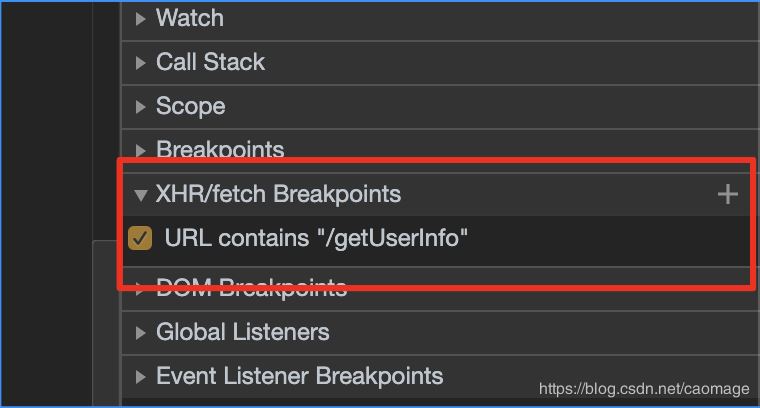Click the Event Listener Breakpoints label

pyautogui.click(x=299, y=376)
